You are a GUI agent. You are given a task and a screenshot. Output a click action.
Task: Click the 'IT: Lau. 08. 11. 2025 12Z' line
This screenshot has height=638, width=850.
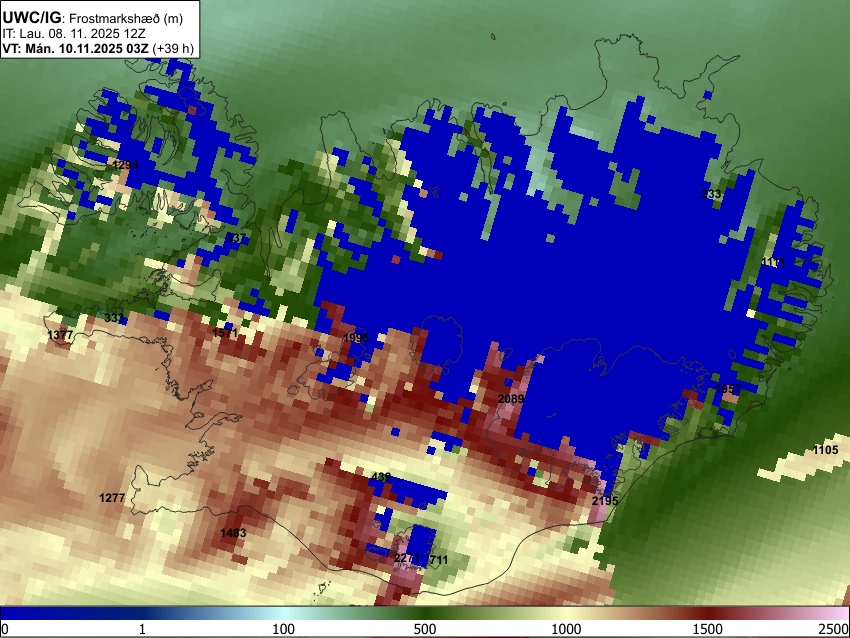click(x=74, y=34)
